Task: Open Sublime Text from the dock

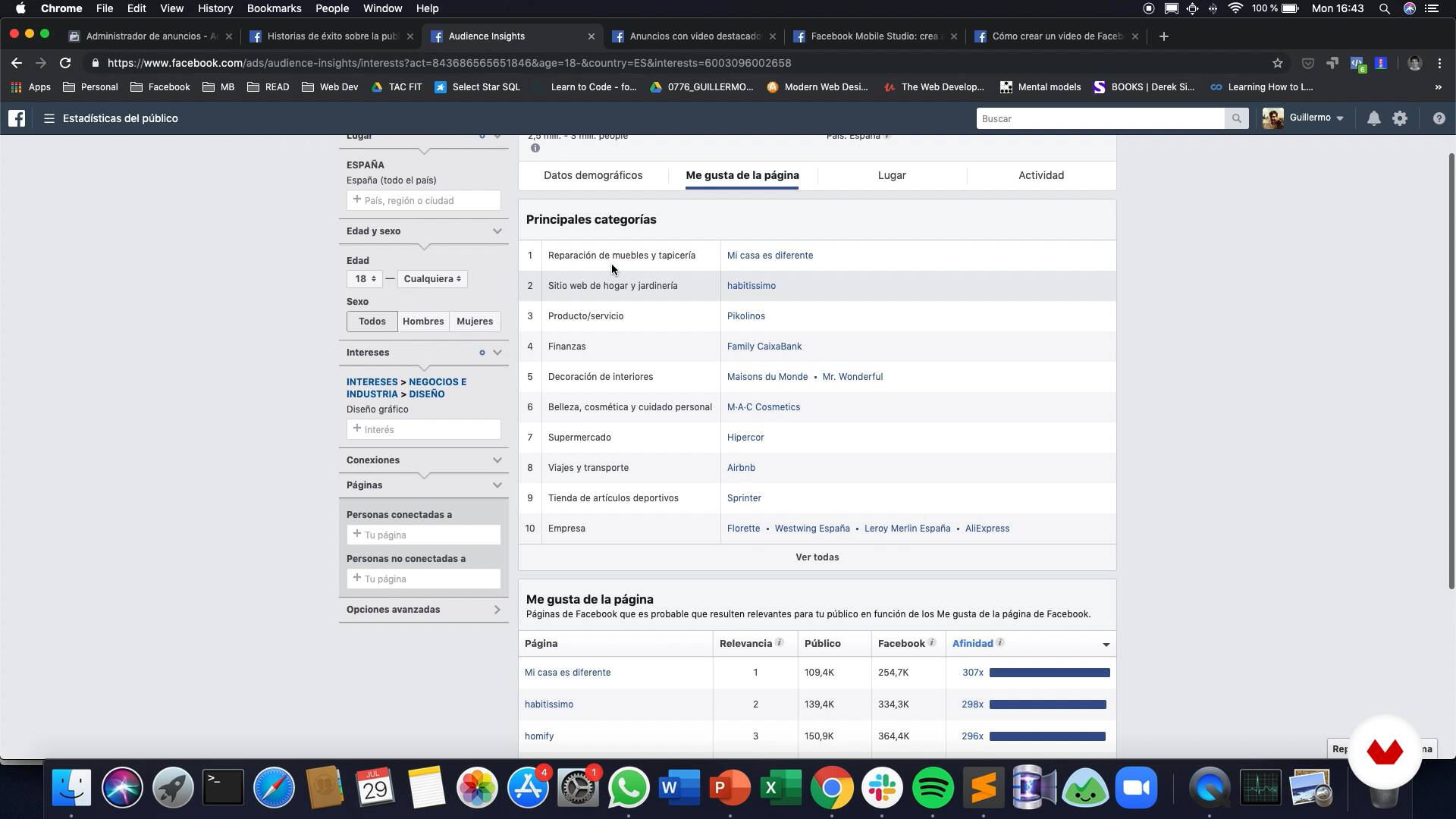Action: point(984,788)
